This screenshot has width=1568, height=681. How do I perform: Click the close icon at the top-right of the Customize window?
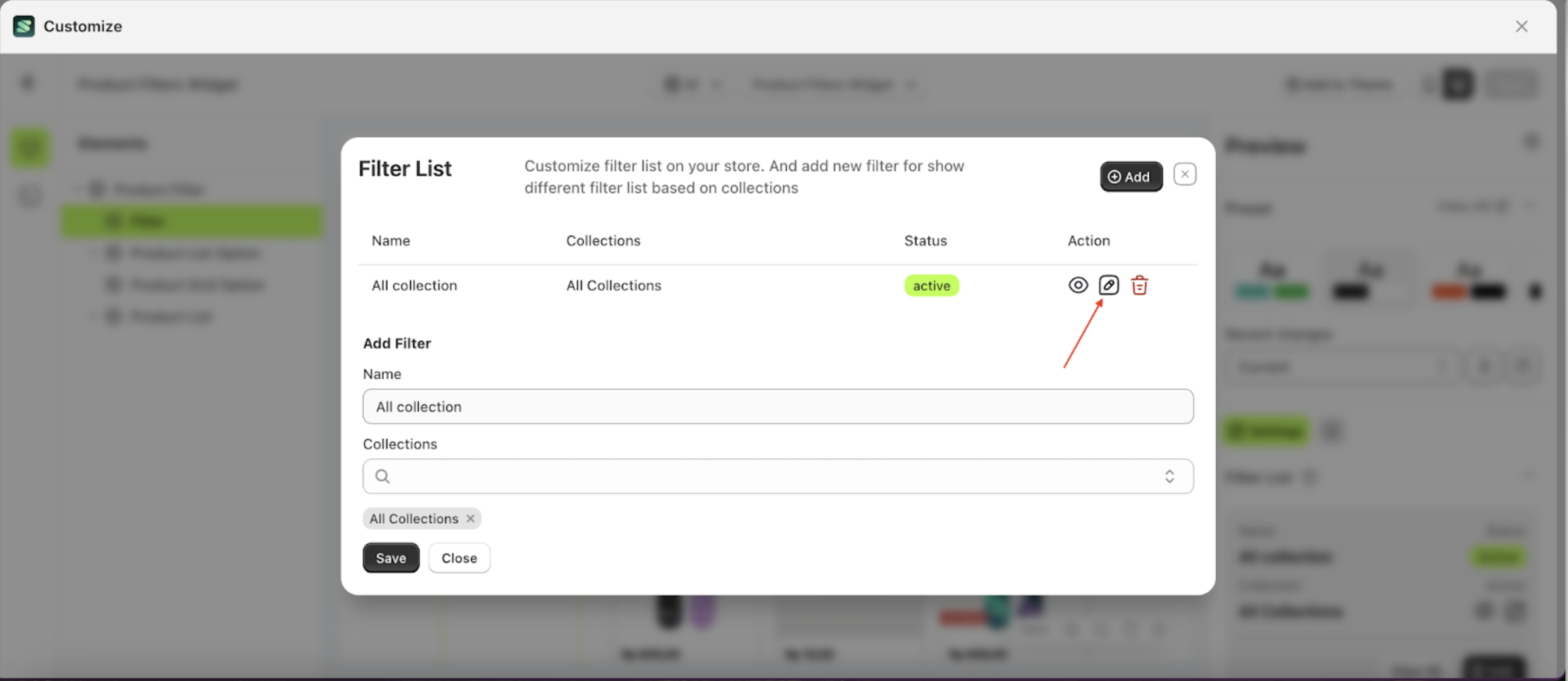1521,26
